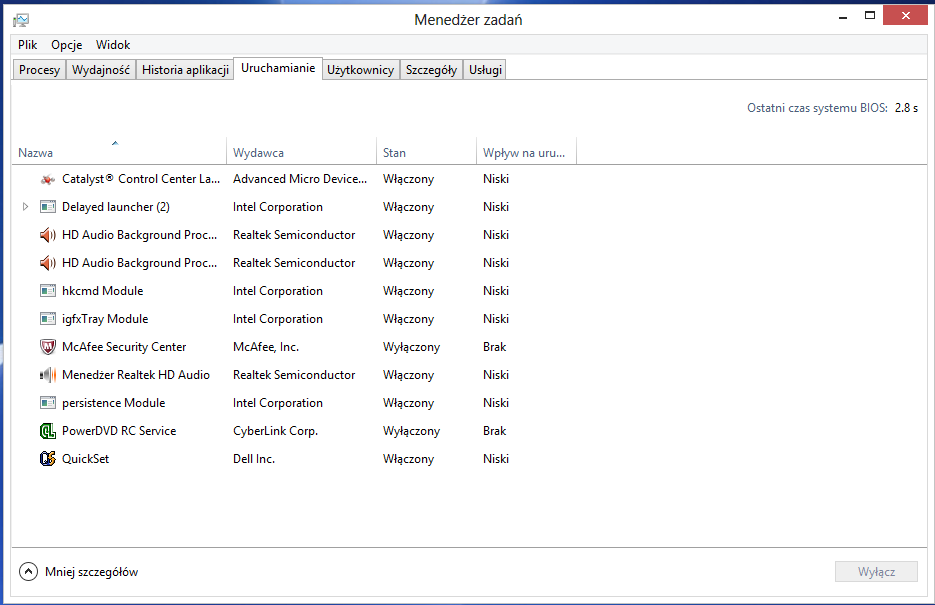Switch to the Użytkownicy tab
Screen dimensions: 935x605
point(360,70)
